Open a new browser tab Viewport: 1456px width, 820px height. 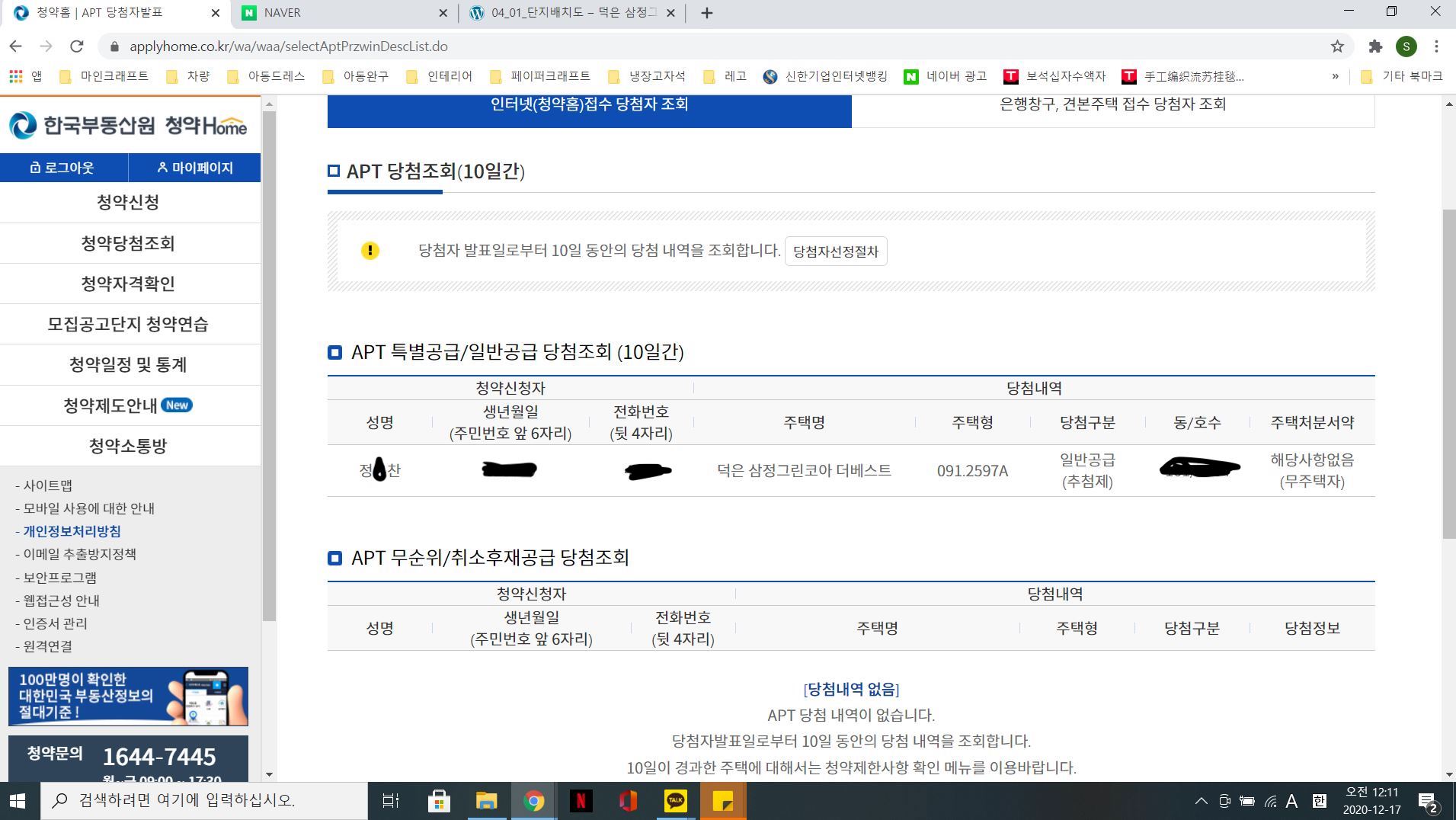706,13
